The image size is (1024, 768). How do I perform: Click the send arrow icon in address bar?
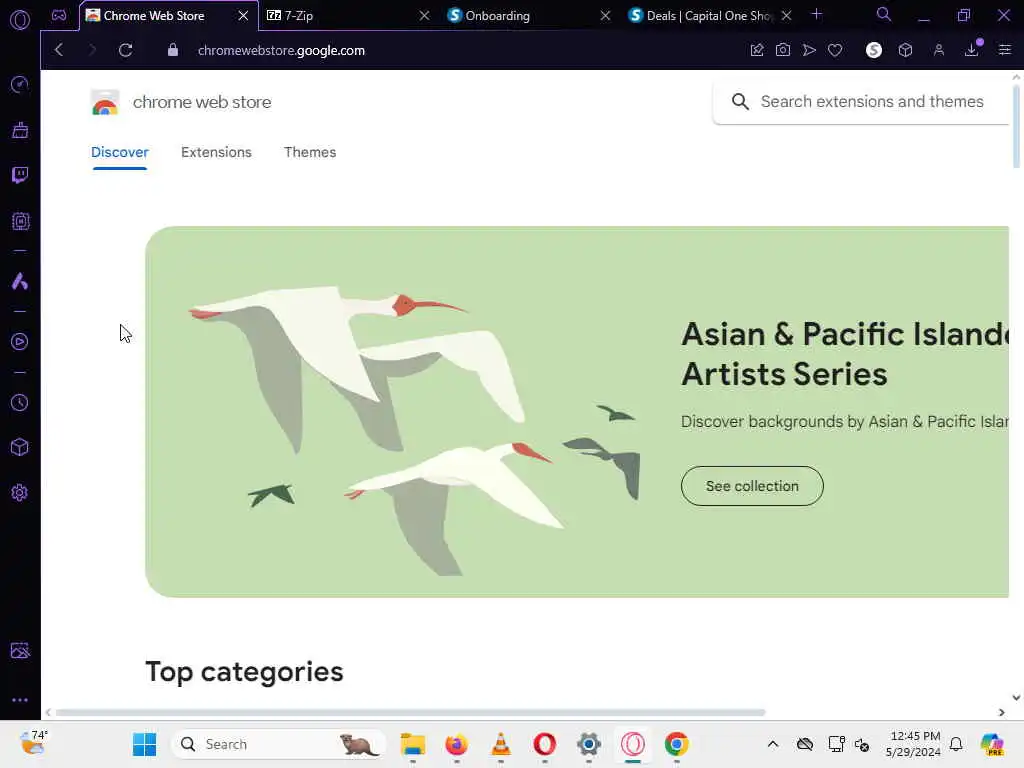pos(809,50)
